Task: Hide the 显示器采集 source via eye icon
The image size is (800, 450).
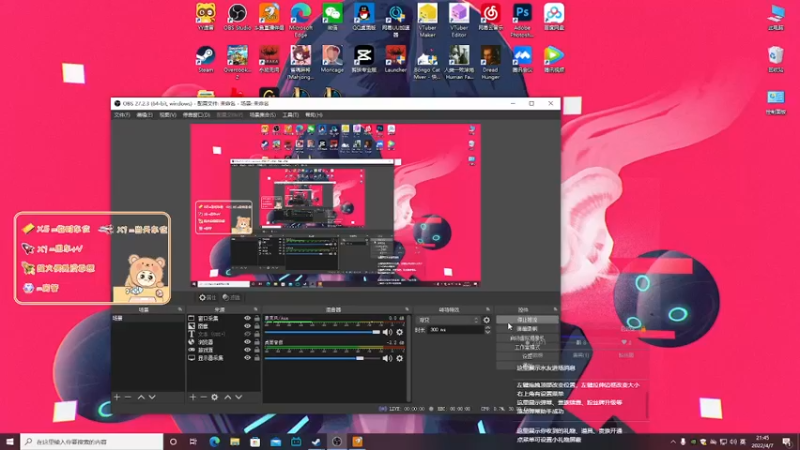Action: coord(247,358)
